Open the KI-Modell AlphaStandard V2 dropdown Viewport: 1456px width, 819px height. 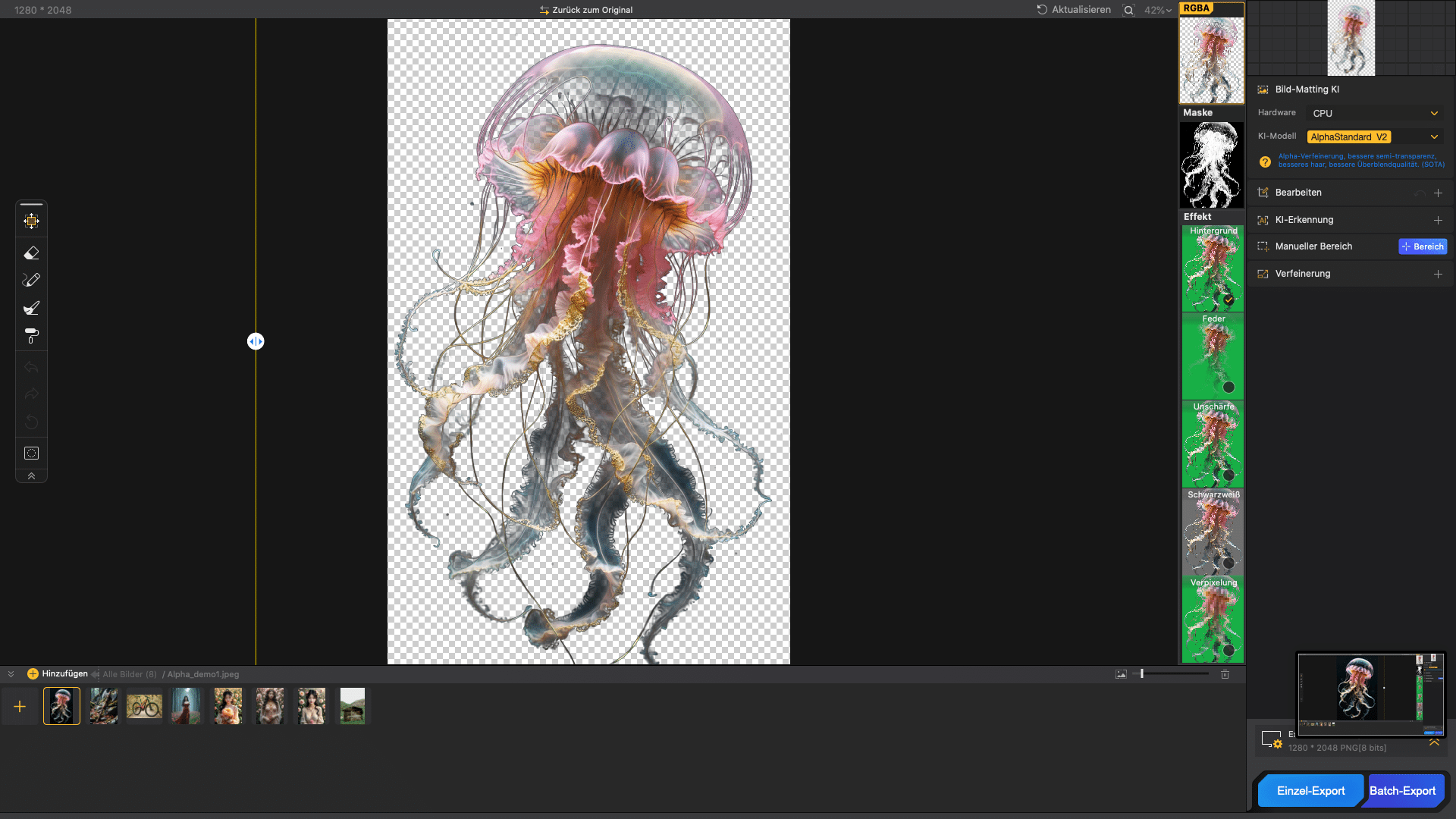(1374, 137)
